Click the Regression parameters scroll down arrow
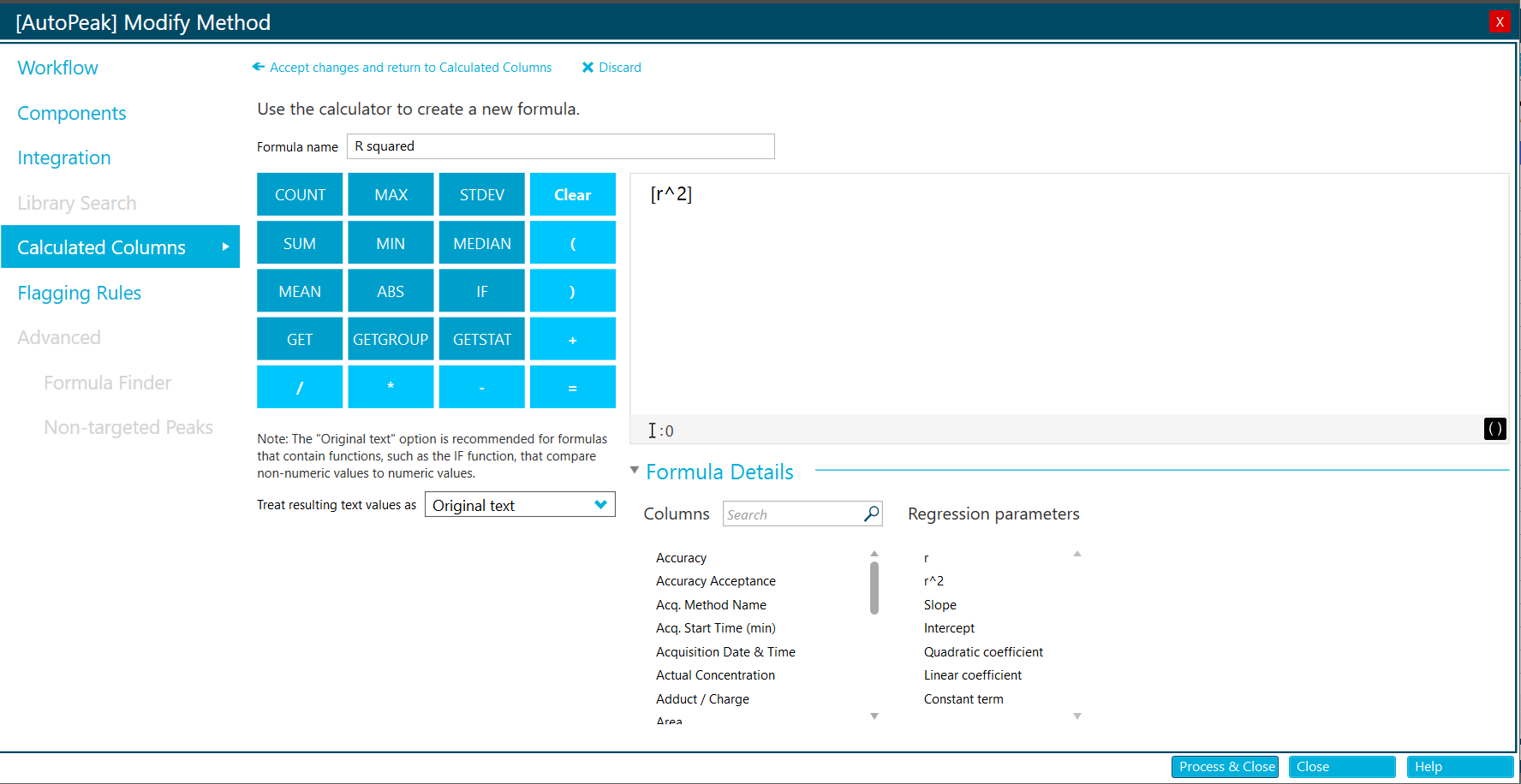The height and width of the screenshot is (784, 1521). (1077, 716)
